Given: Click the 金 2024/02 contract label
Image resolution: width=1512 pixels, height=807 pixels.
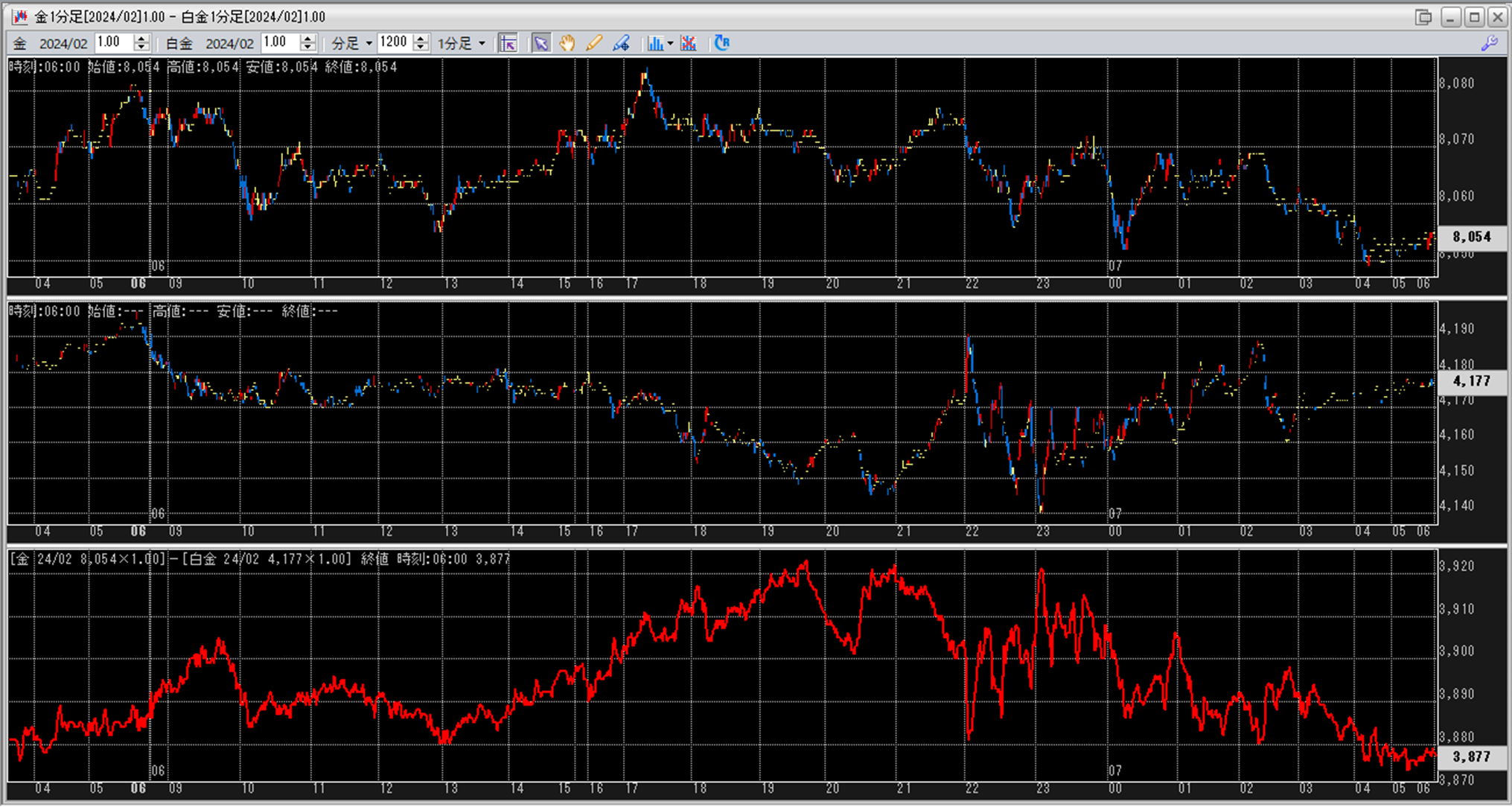Looking at the screenshot, I should [x=51, y=43].
